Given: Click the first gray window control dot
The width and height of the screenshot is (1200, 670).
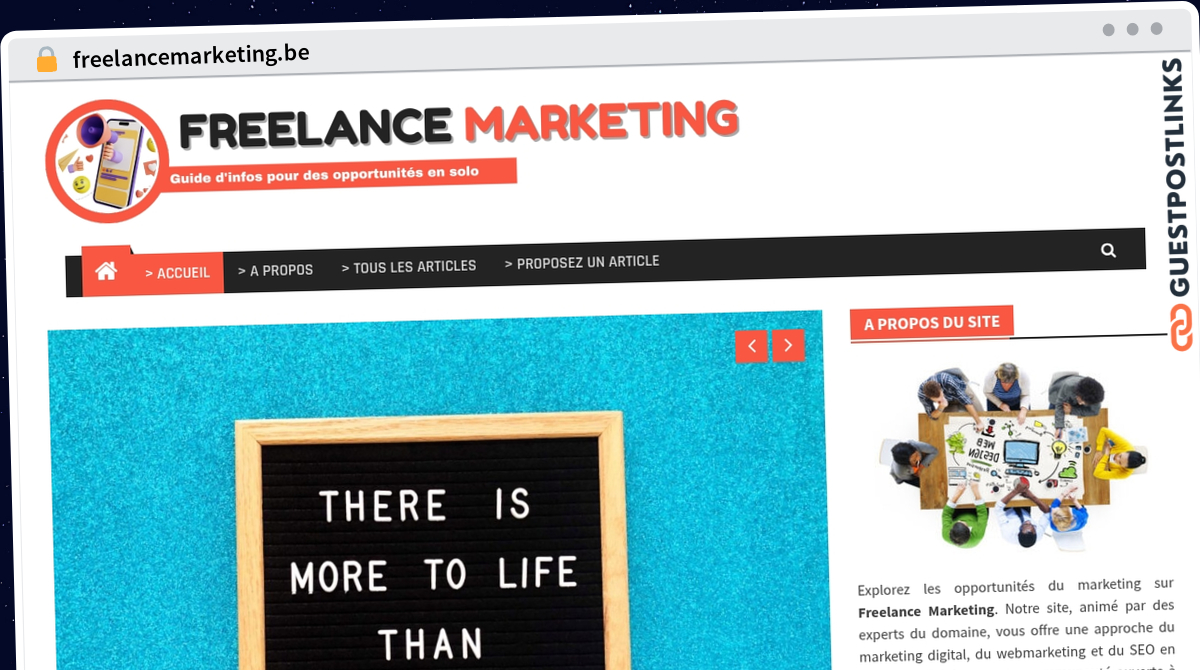Looking at the screenshot, I should pyautogui.click(x=1109, y=30).
